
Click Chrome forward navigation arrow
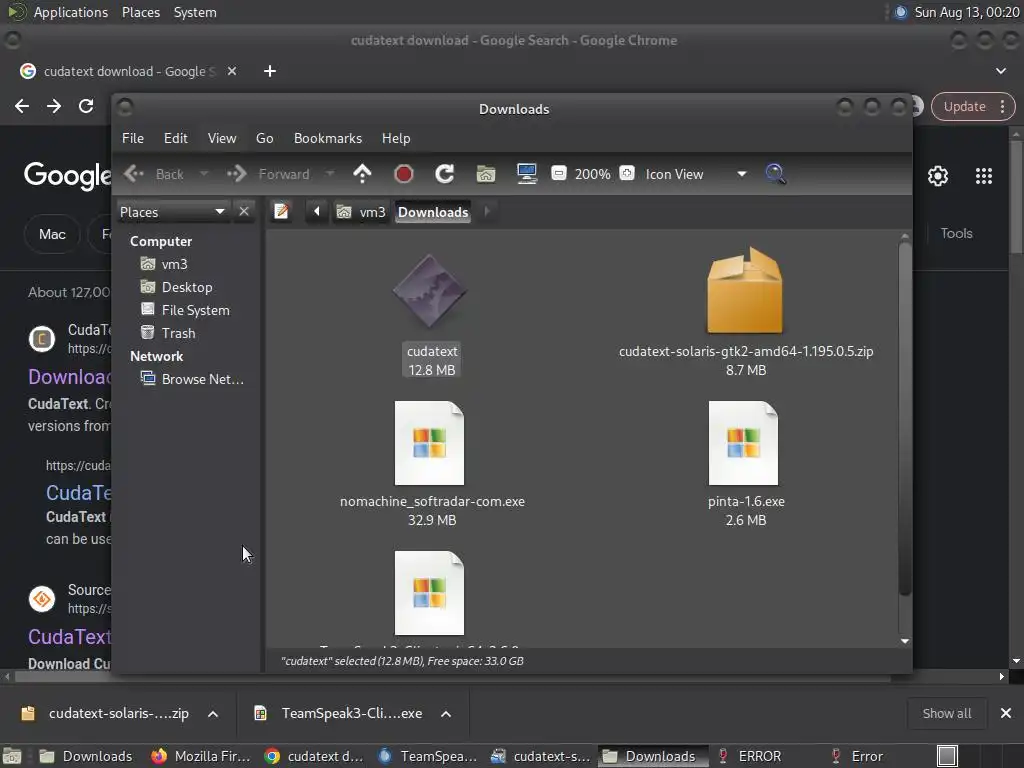coord(54,106)
